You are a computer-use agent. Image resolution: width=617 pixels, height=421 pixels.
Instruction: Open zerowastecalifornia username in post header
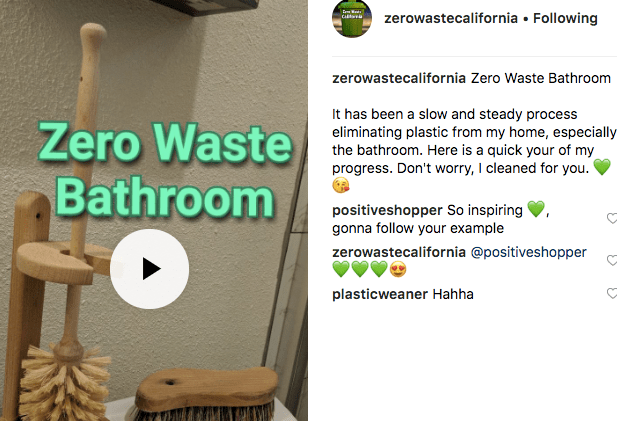(451, 18)
